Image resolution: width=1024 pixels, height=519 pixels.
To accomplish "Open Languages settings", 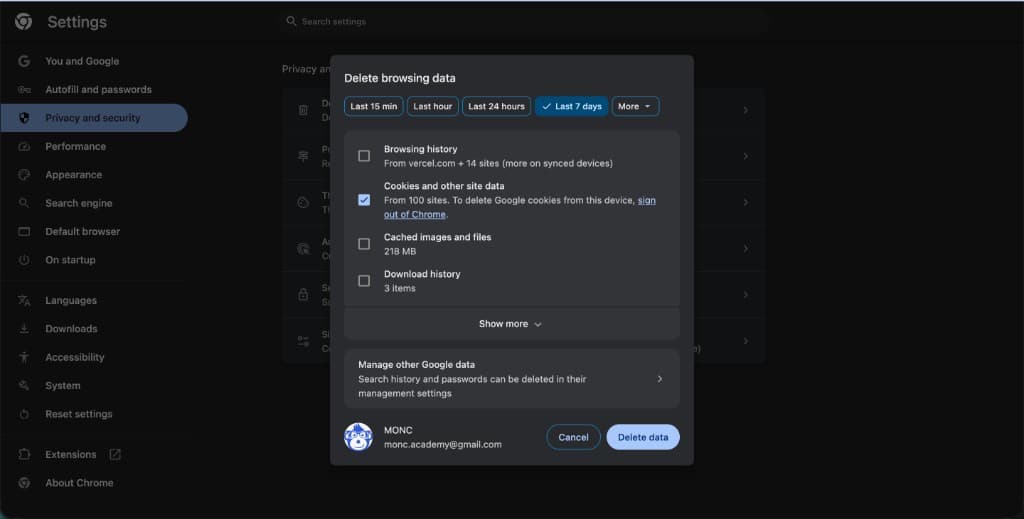I will (94, 300).
